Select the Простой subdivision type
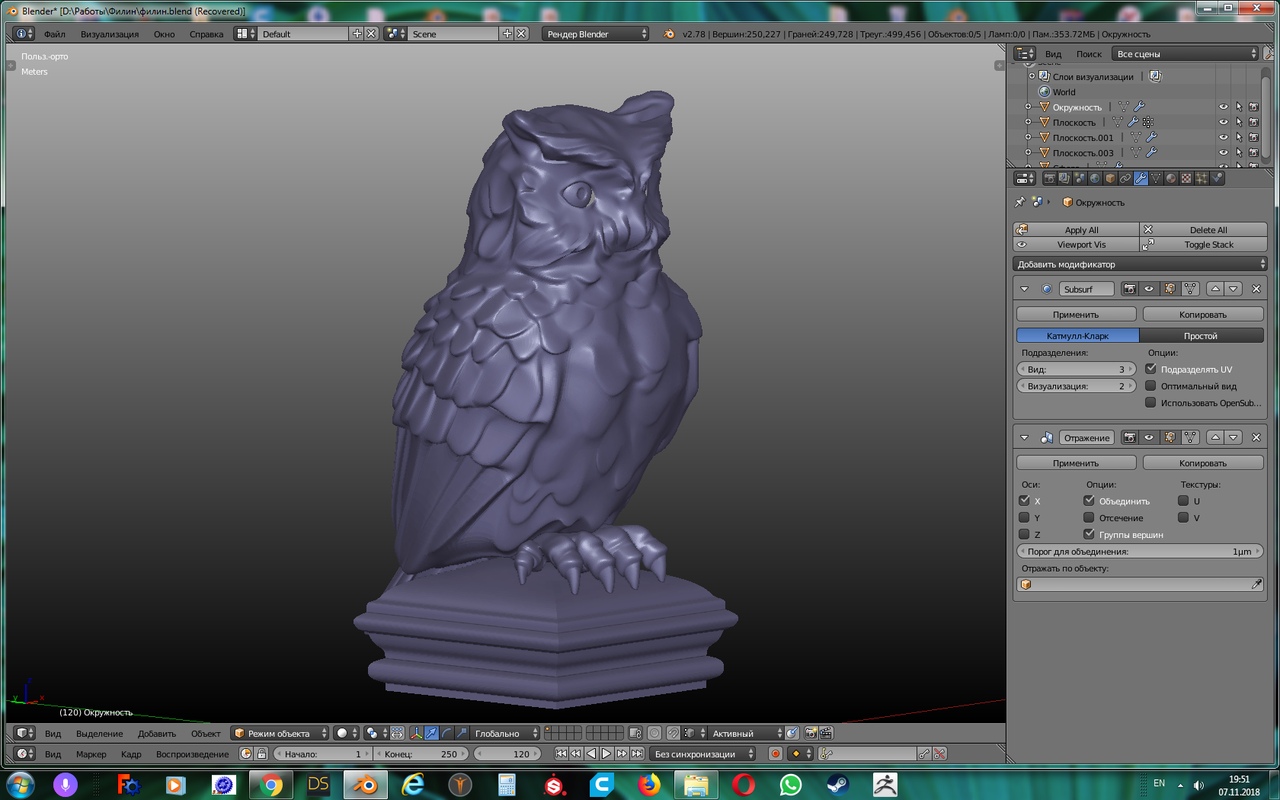The height and width of the screenshot is (800, 1280). (x=1200, y=336)
